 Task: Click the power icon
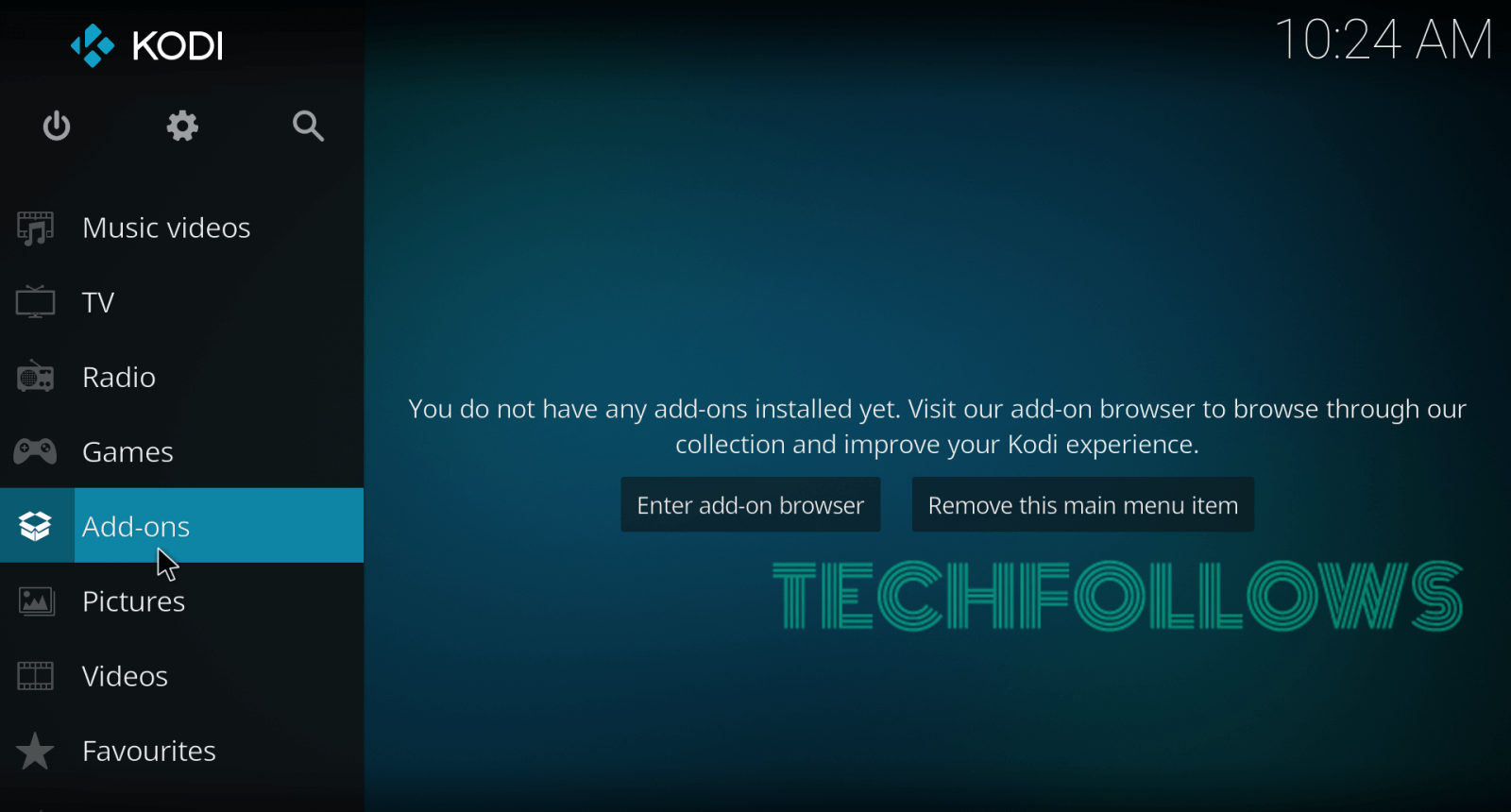click(x=57, y=126)
